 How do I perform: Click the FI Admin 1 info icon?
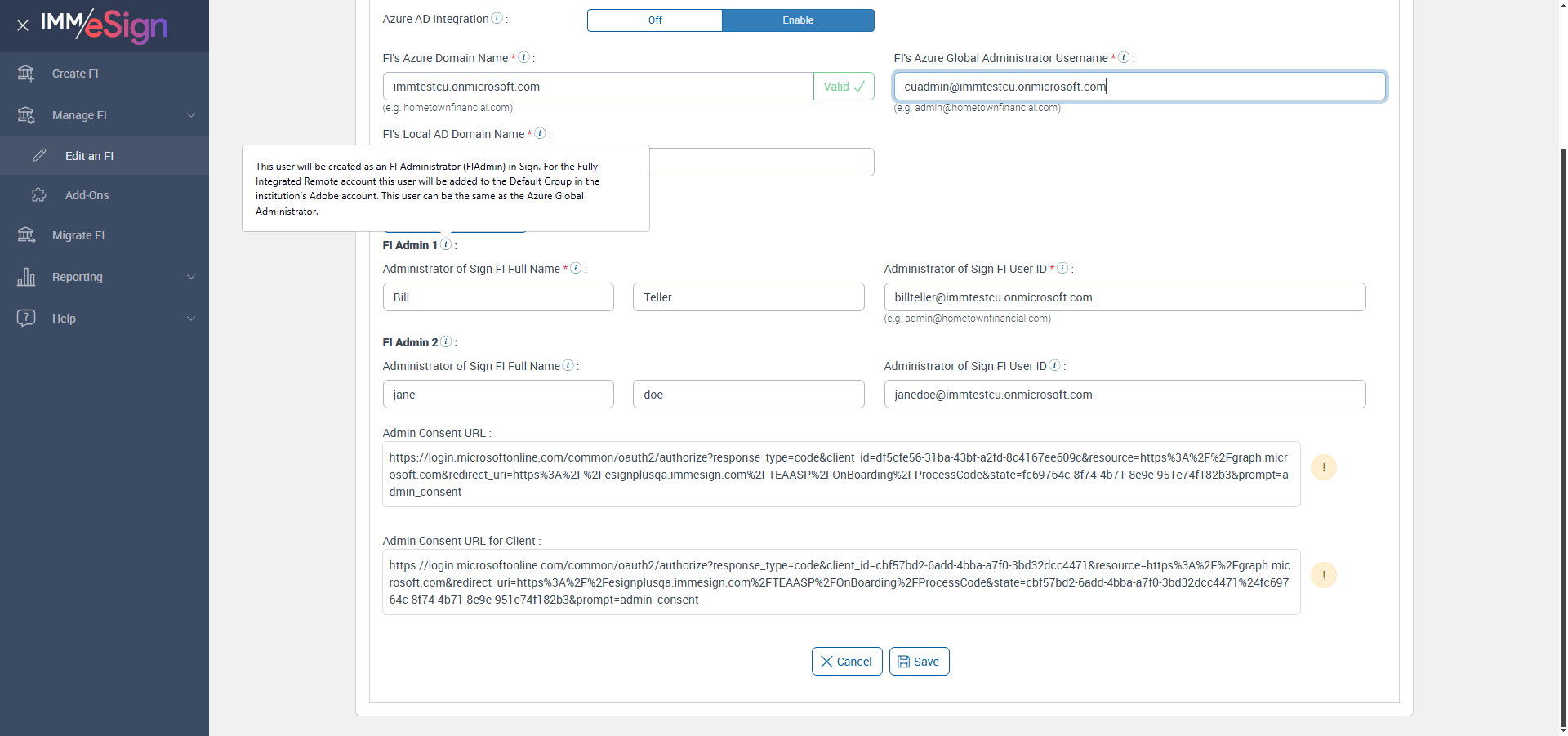446,244
